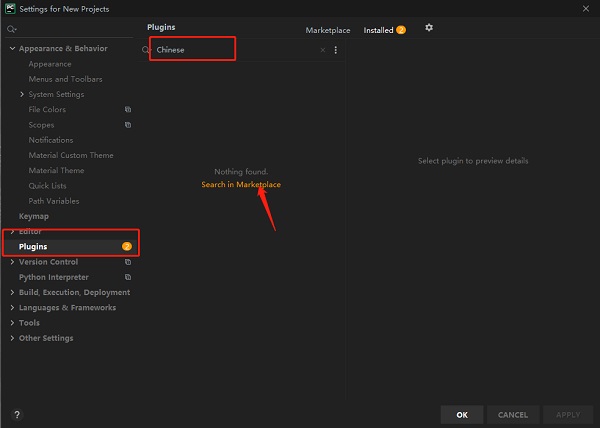
Task: Open the plugins gear settings menu
Action: point(429,28)
